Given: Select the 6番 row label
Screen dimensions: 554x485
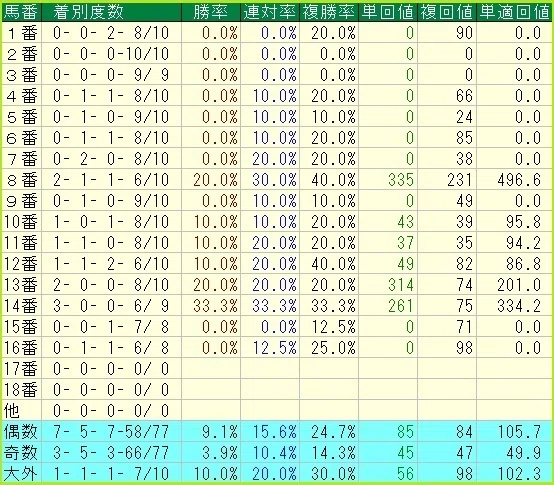Looking at the screenshot, I should (x=22, y=138).
